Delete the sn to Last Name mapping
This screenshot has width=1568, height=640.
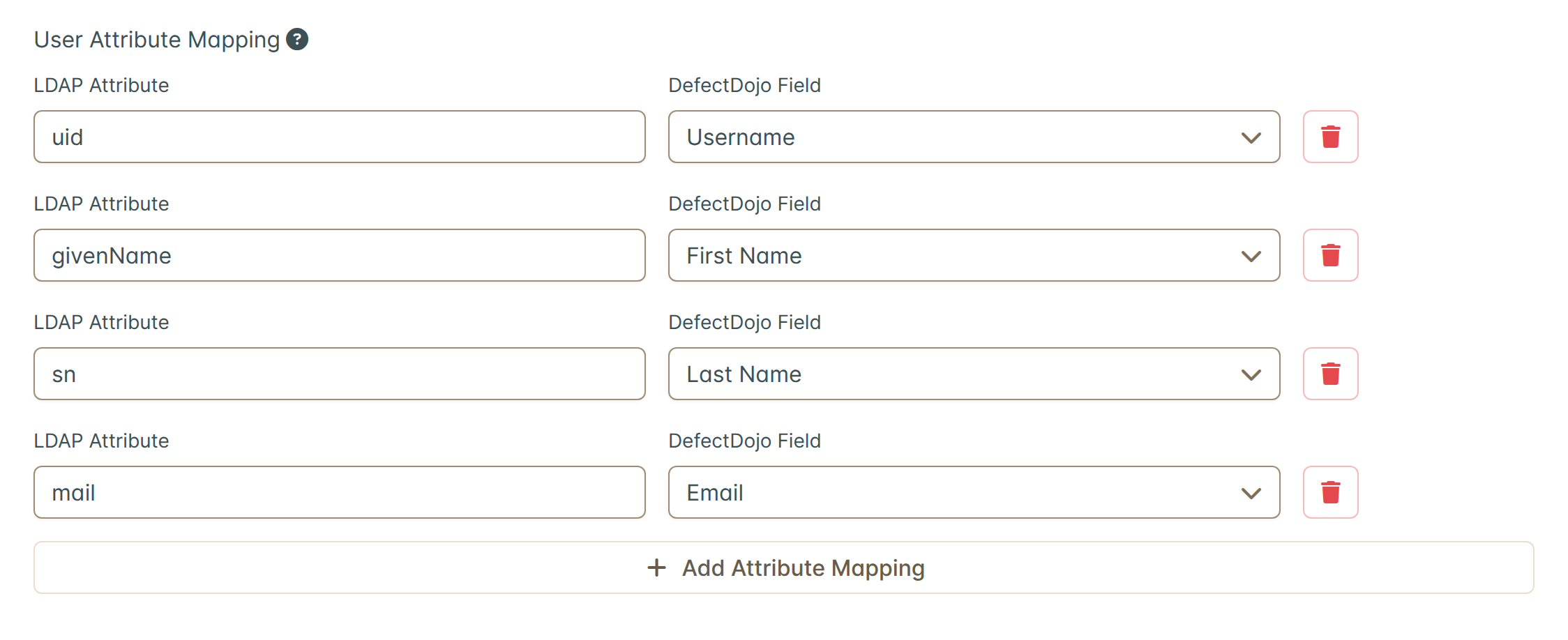click(1330, 374)
